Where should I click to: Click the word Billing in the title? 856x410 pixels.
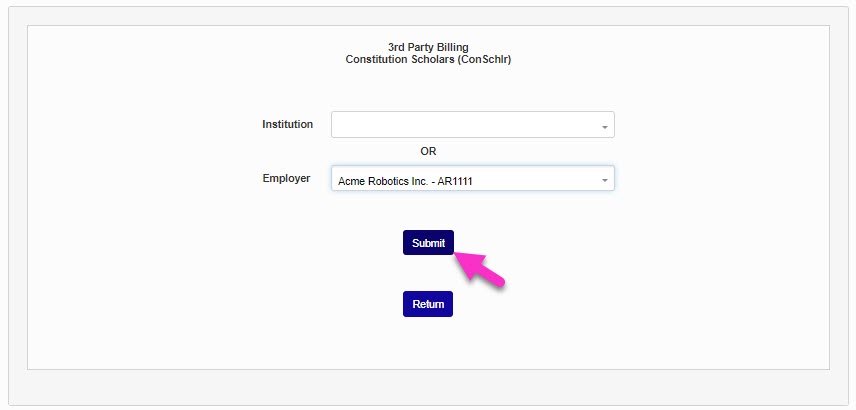click(x=451, y=47)
